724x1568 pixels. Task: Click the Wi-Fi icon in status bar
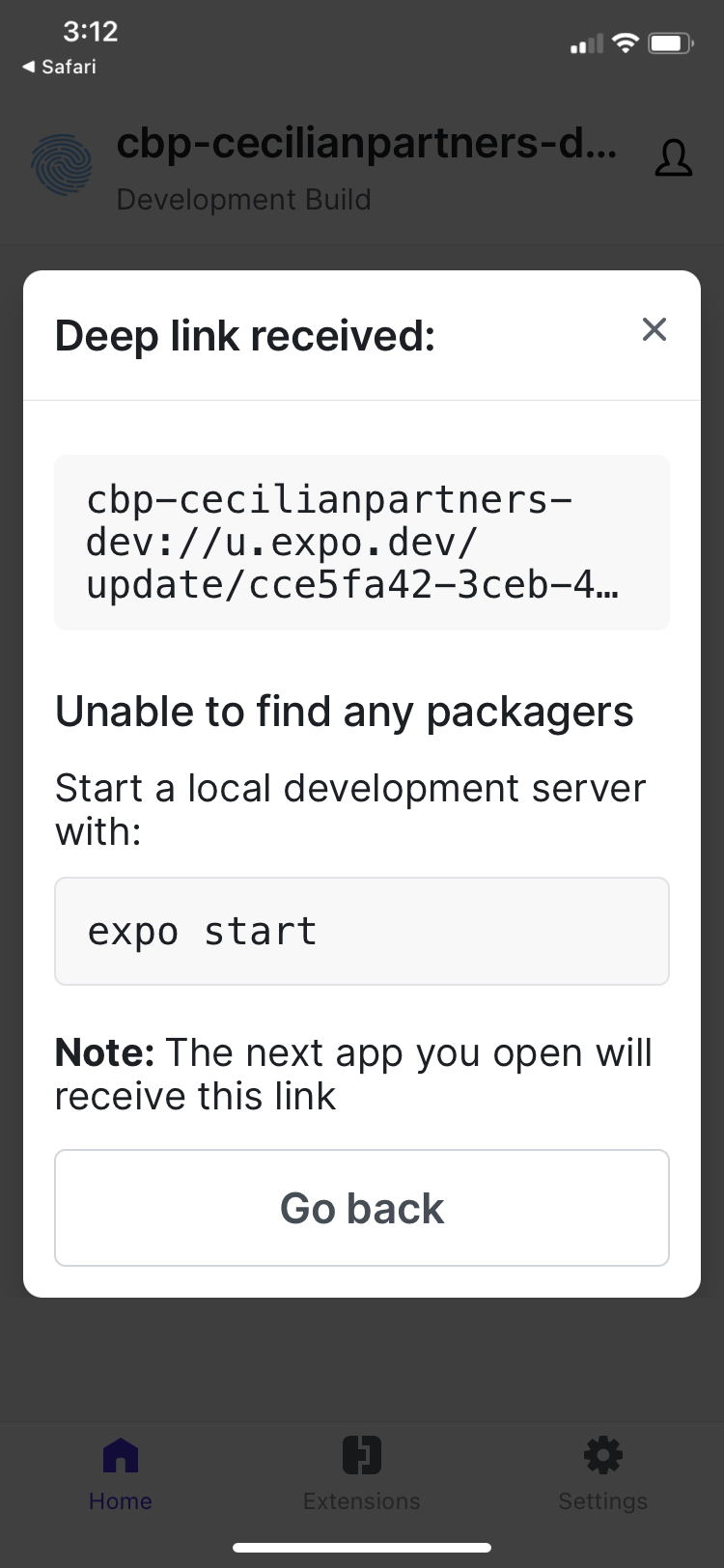pos(627,42)
